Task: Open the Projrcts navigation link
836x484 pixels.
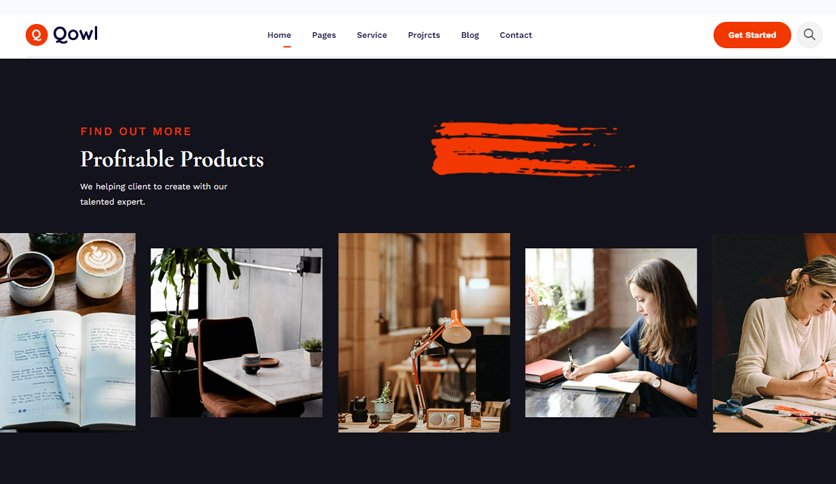Action: 424,35
